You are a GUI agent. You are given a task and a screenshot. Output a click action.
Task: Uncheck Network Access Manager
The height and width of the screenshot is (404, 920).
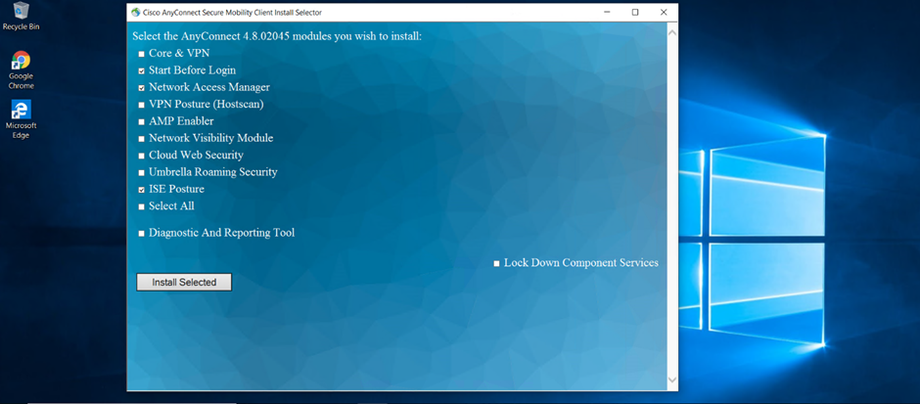(x=141, y=88)
